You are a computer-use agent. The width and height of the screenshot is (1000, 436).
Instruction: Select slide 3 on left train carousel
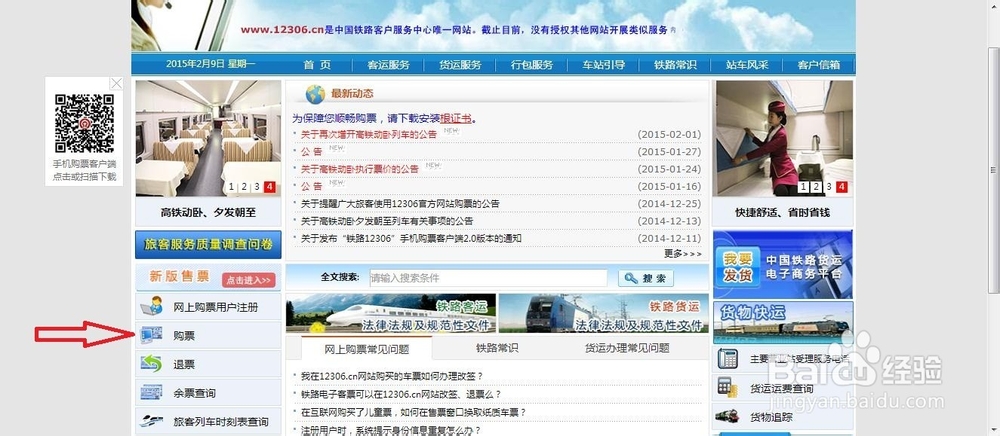[x=257, y=187]
